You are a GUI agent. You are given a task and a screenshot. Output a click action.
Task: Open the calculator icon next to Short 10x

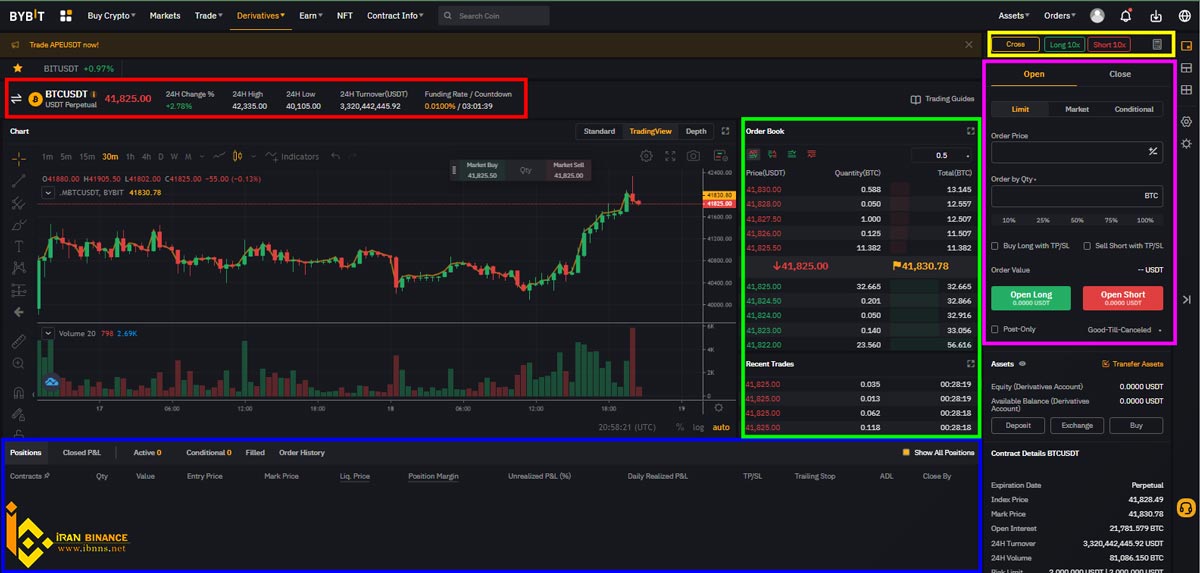[x=1157, y=44]
